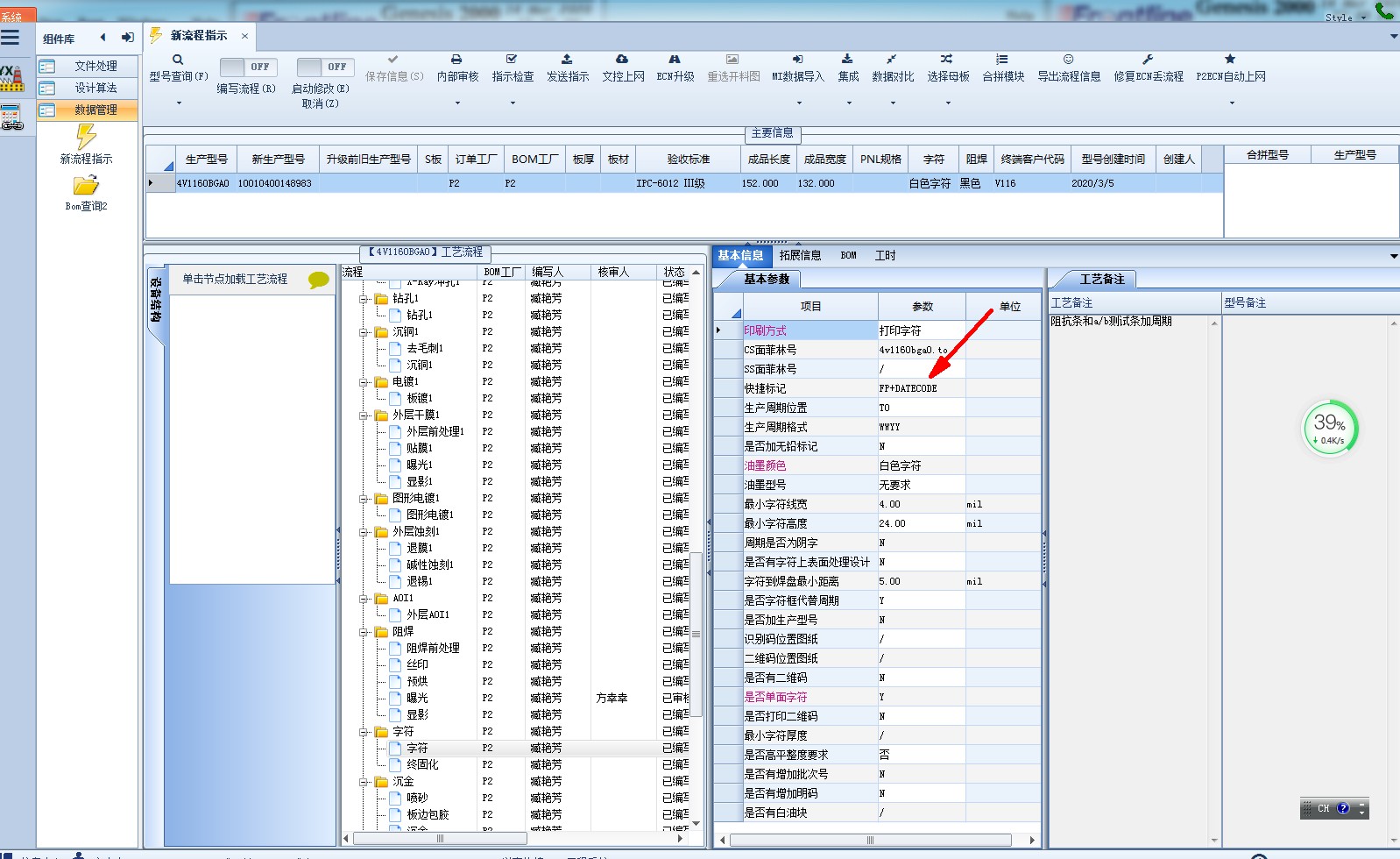Open 文件处理 in component library
The width and height of the screenshot is (1400, 859).
pyautogui.click(x=88, y=66)
